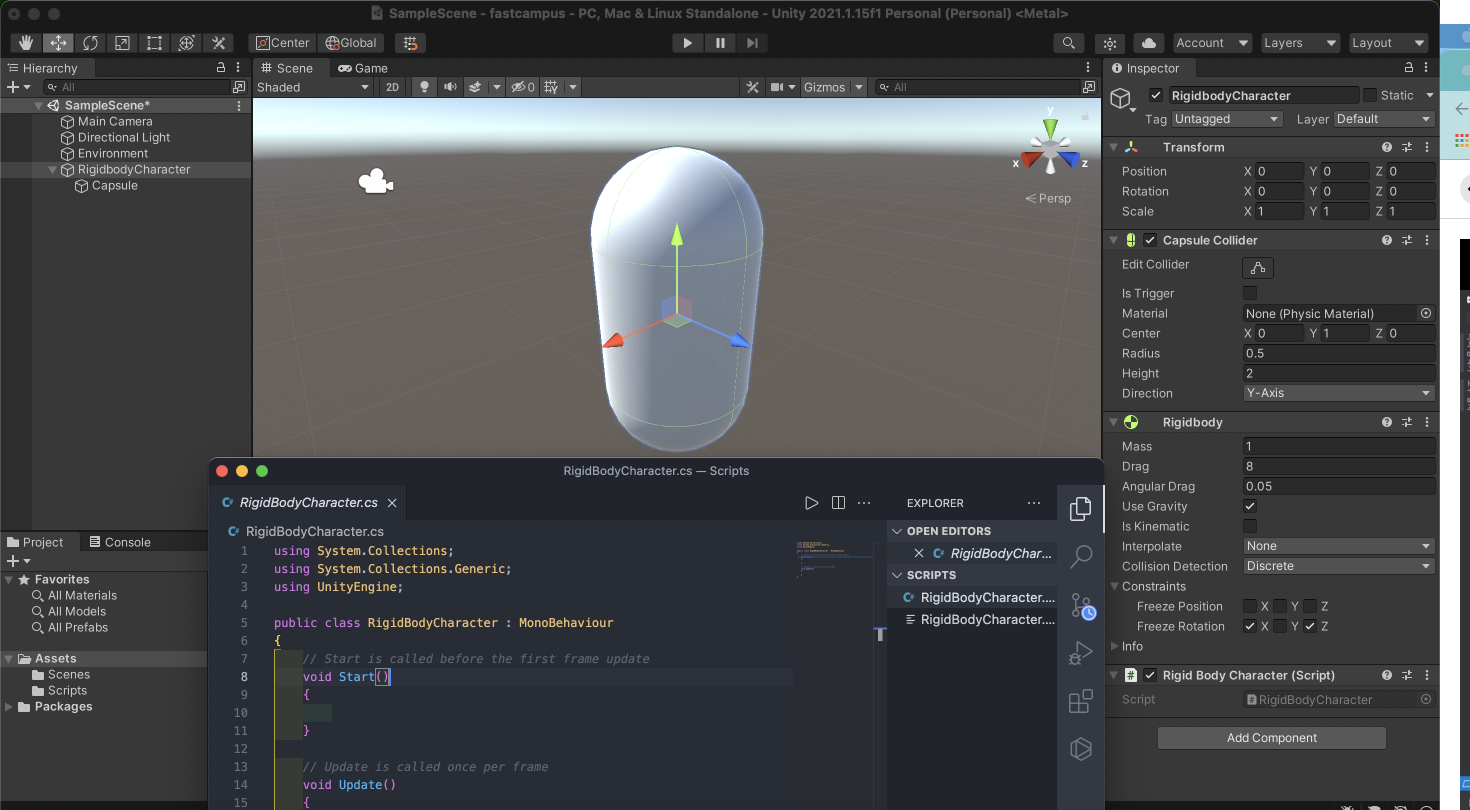Toggle Freeze Rotation Z checkbox
The image size is (1470, 810).
click(x=1310, y=626)
